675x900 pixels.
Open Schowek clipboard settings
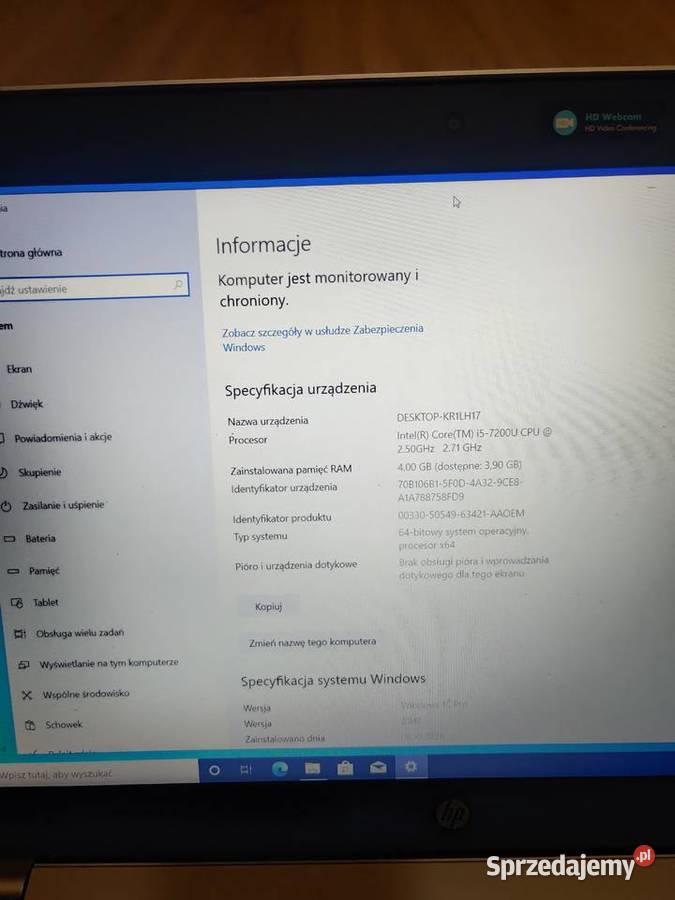click(64, 725)
